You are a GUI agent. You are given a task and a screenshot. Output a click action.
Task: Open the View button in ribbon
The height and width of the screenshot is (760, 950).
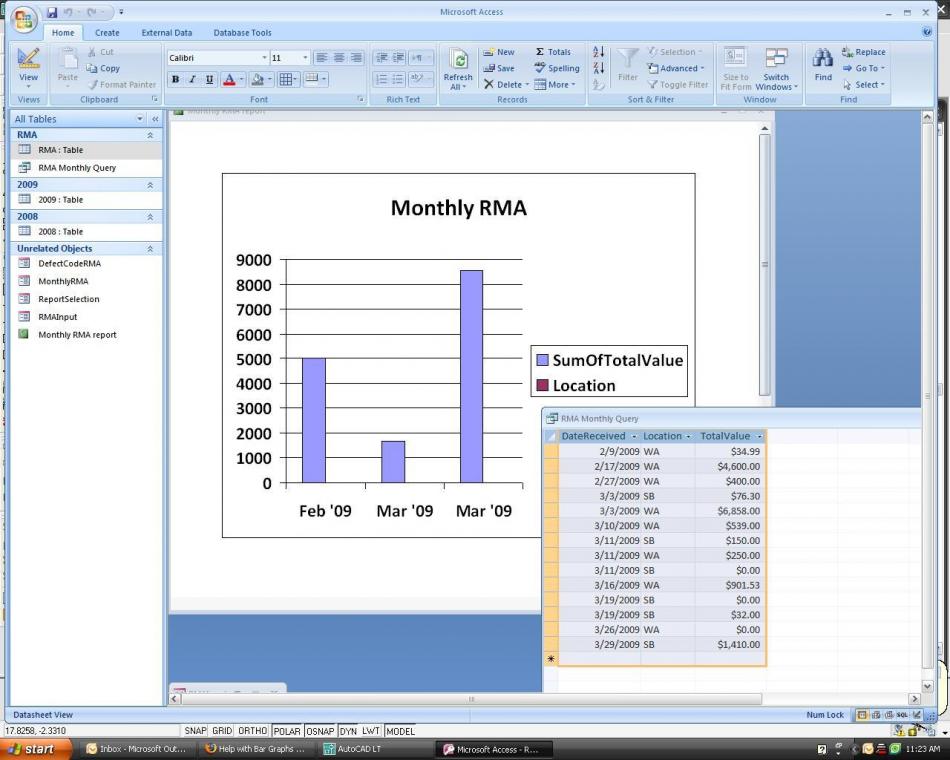click(28, 67)
